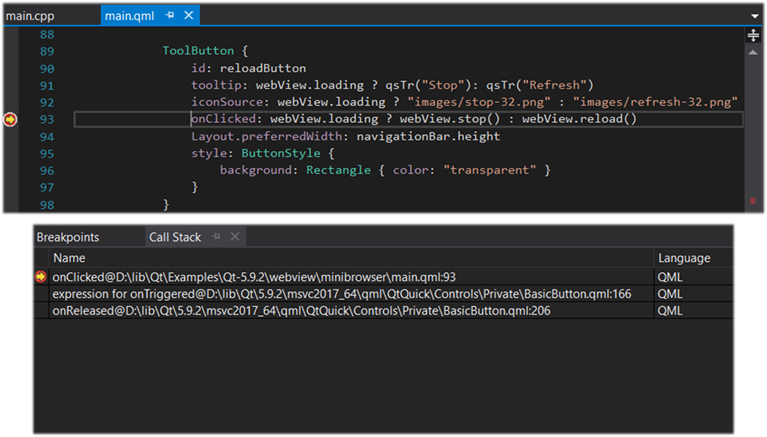This screenshot has height=437, width=767.
Task: Close the main.qml editor tab
Action: point(189,16)
